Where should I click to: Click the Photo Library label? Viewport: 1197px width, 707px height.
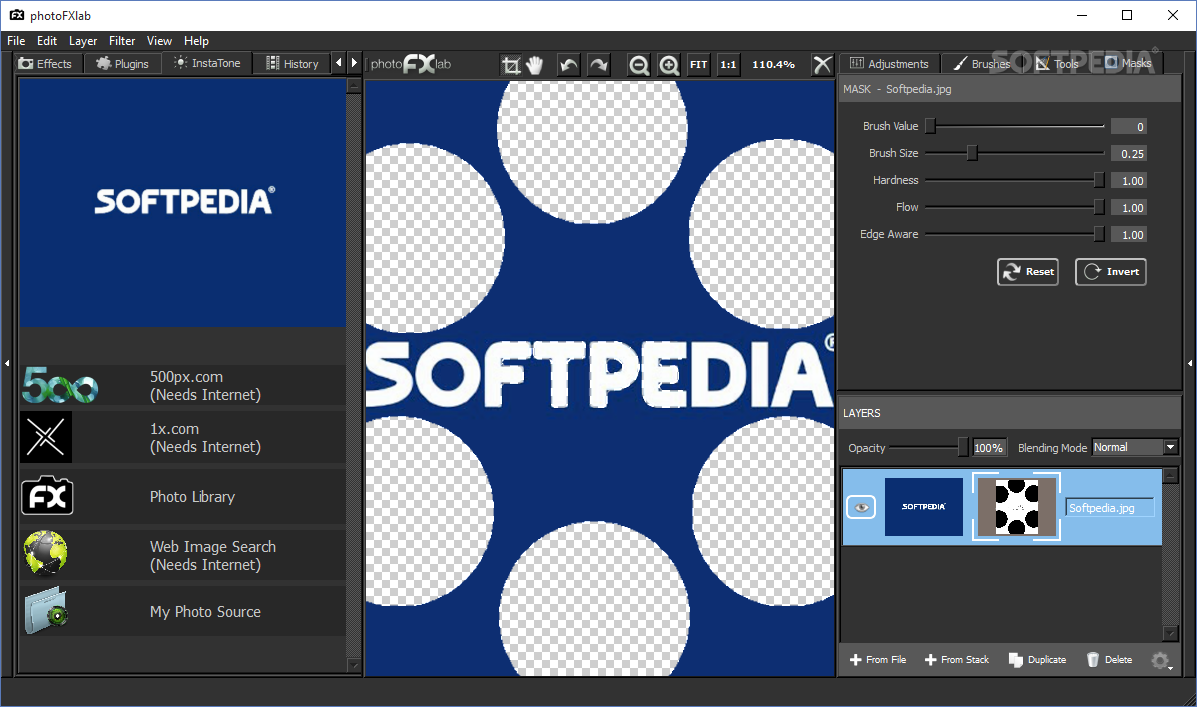(192, 497)
